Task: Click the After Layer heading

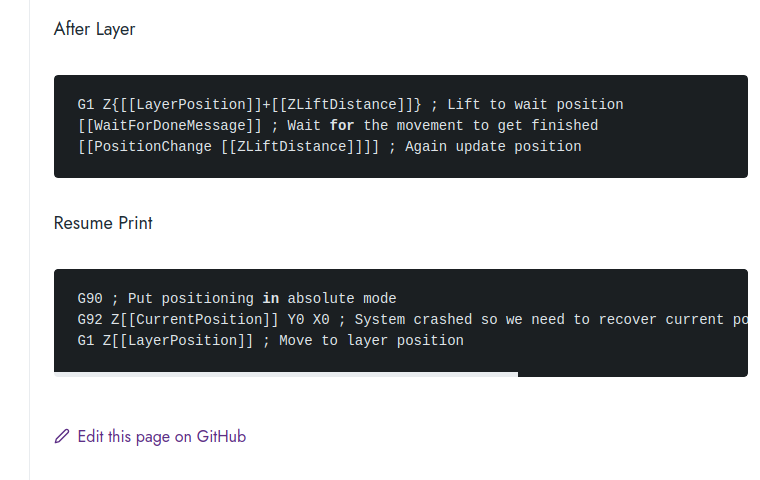Action: [x=94, y=29]
